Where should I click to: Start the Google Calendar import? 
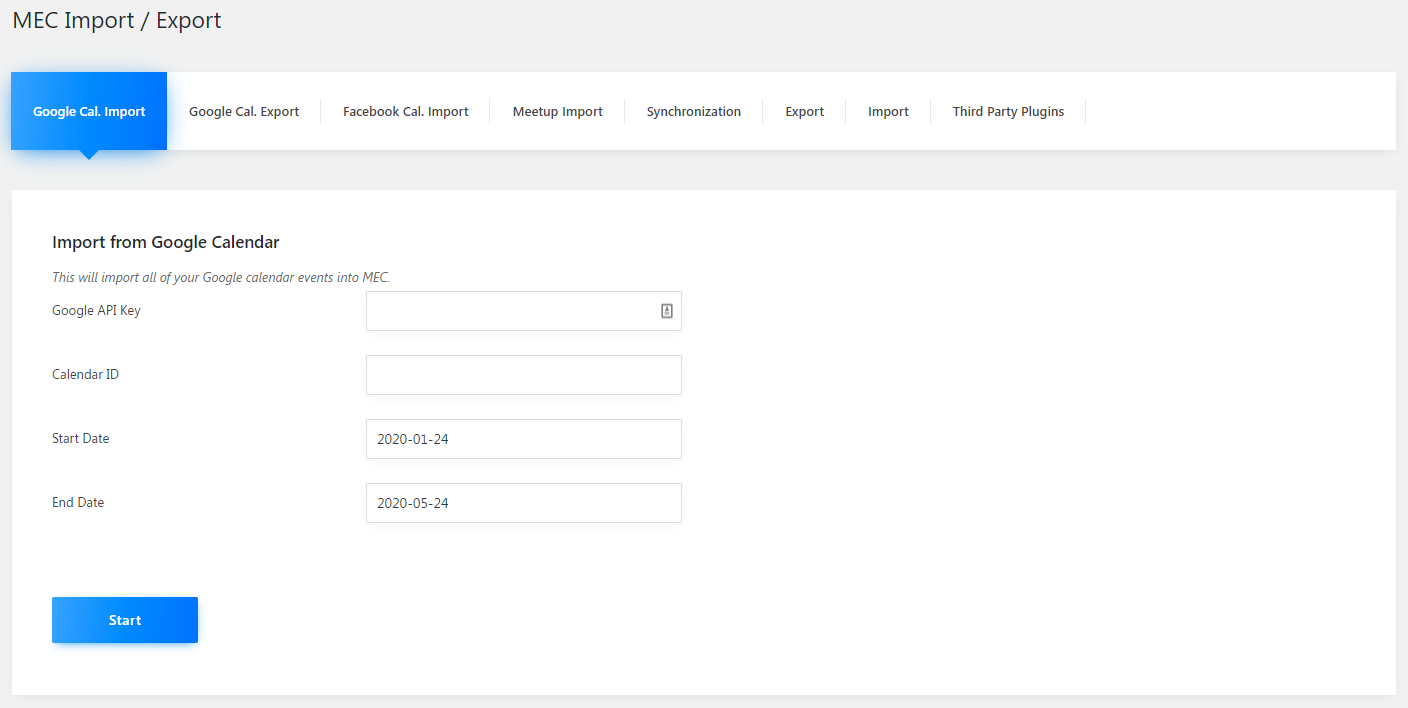125,620
